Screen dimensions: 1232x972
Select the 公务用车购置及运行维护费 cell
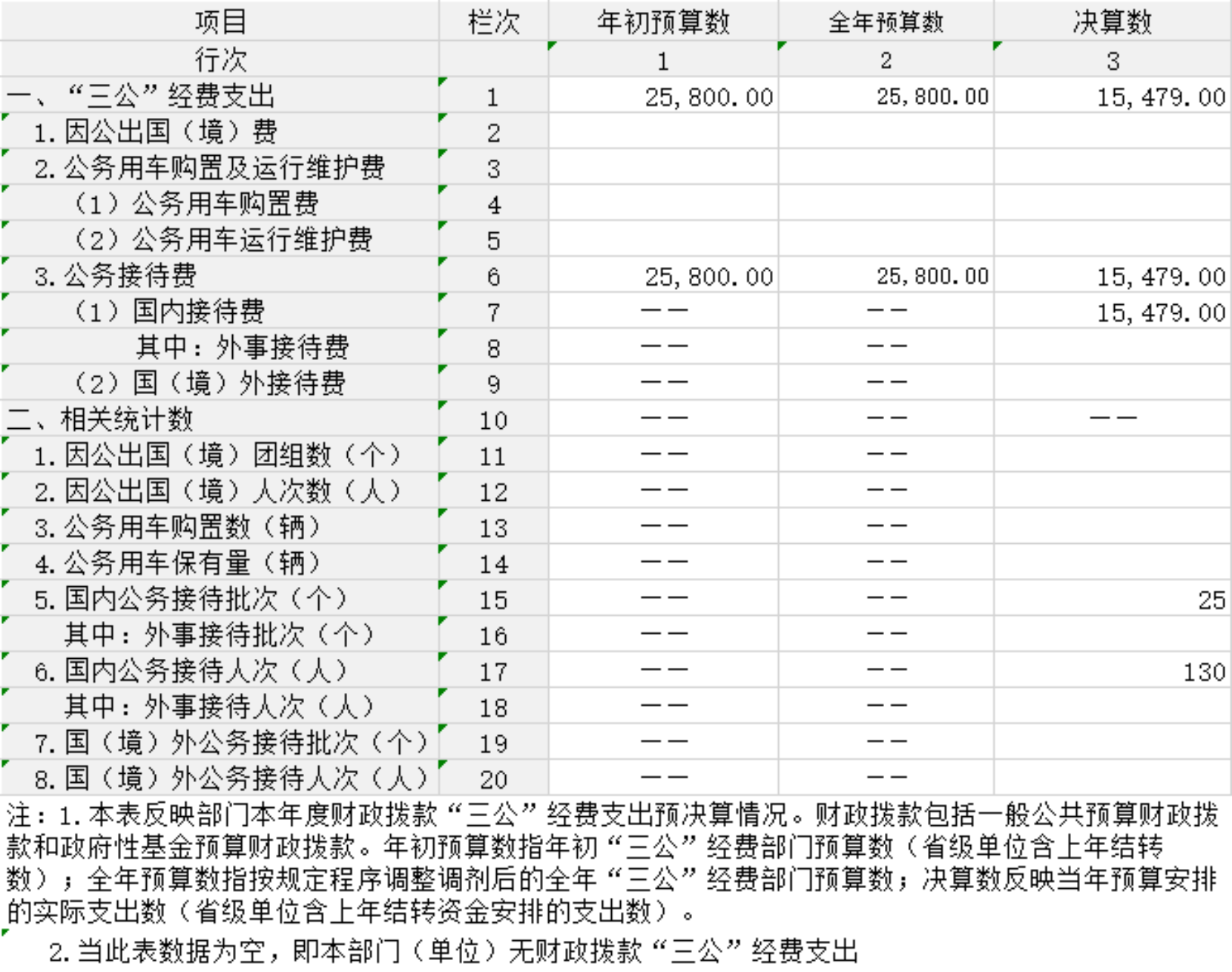point(209,168)
